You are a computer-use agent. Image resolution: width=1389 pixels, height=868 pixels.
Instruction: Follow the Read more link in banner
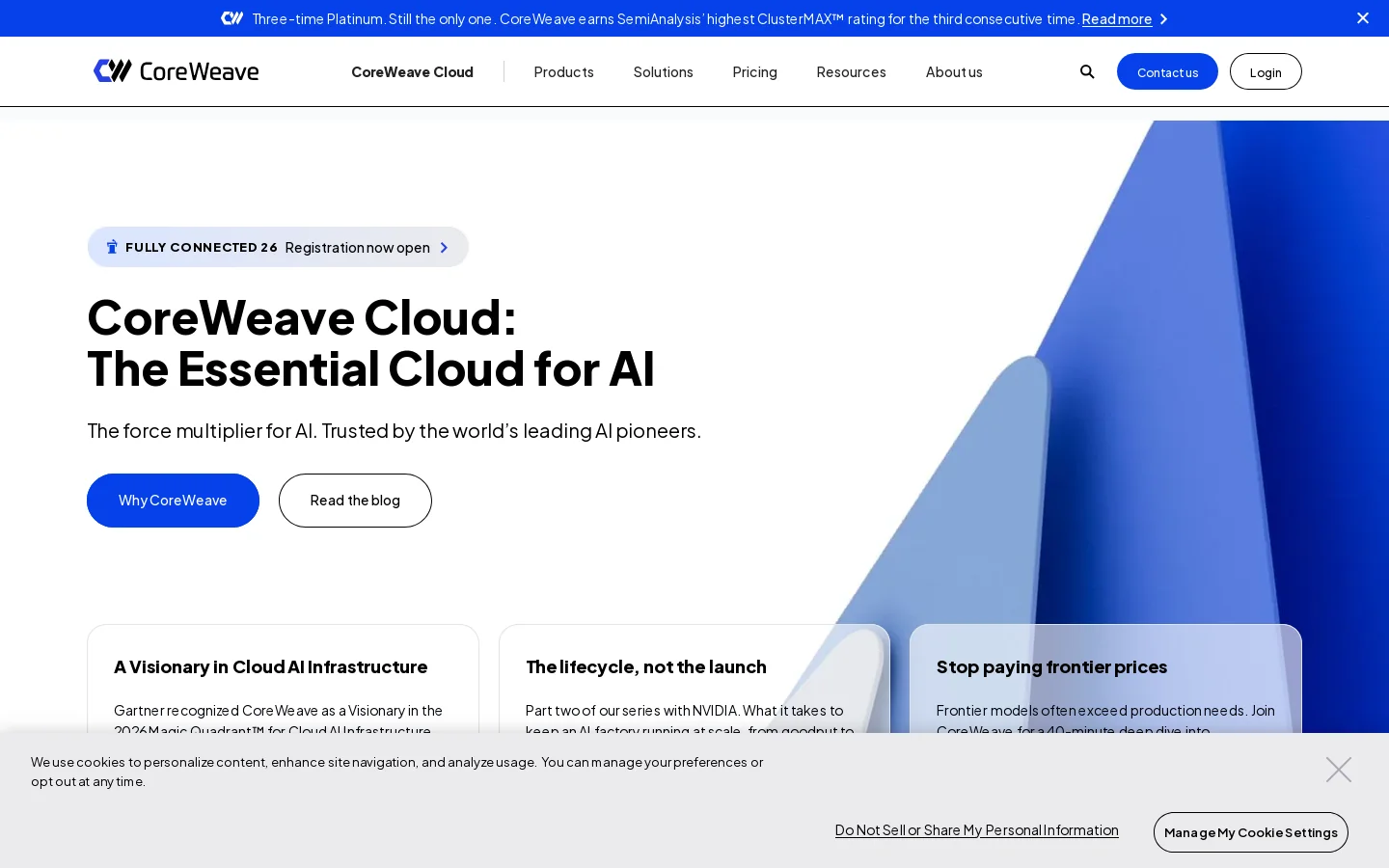[1117, 19]
